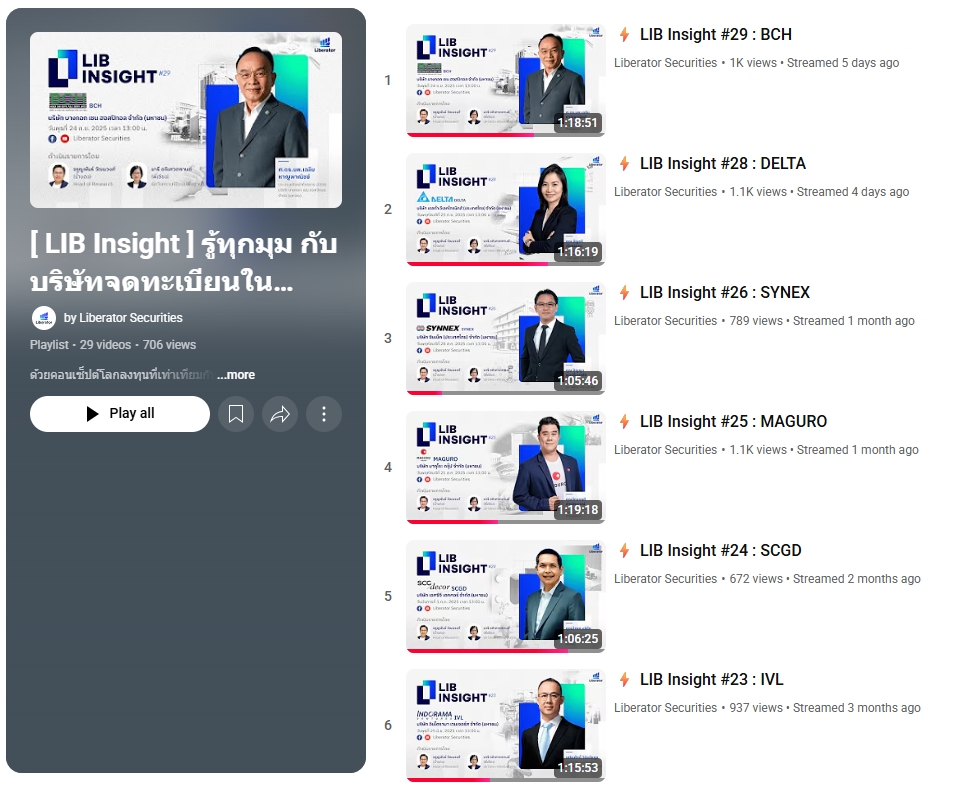Click '672 views • Streamed 2 months ago'
Image resolution: width=968 pixels, height=790 pixels.
click(x=825, y=579)
